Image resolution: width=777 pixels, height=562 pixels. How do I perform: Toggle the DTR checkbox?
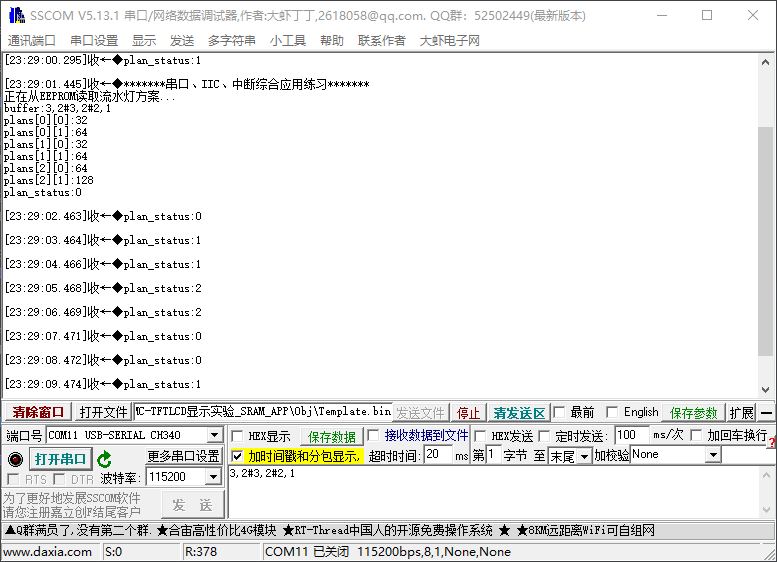tap(59, 479)
